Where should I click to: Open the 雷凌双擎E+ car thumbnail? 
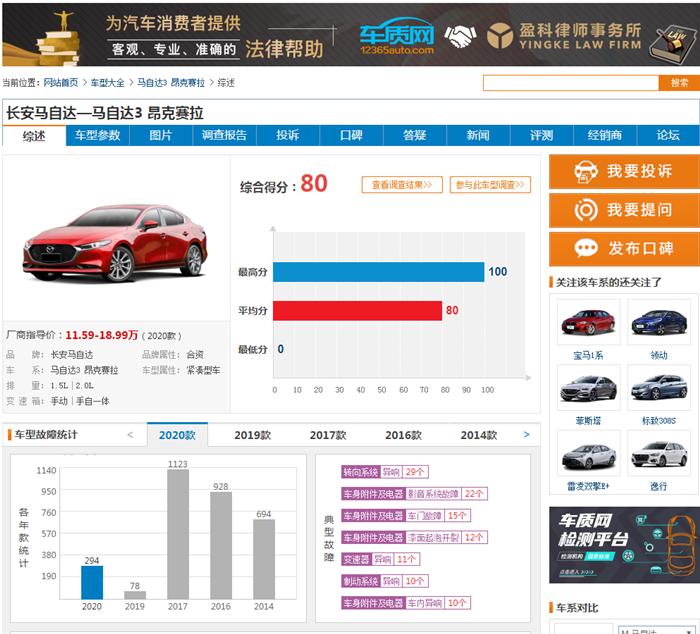588,453
